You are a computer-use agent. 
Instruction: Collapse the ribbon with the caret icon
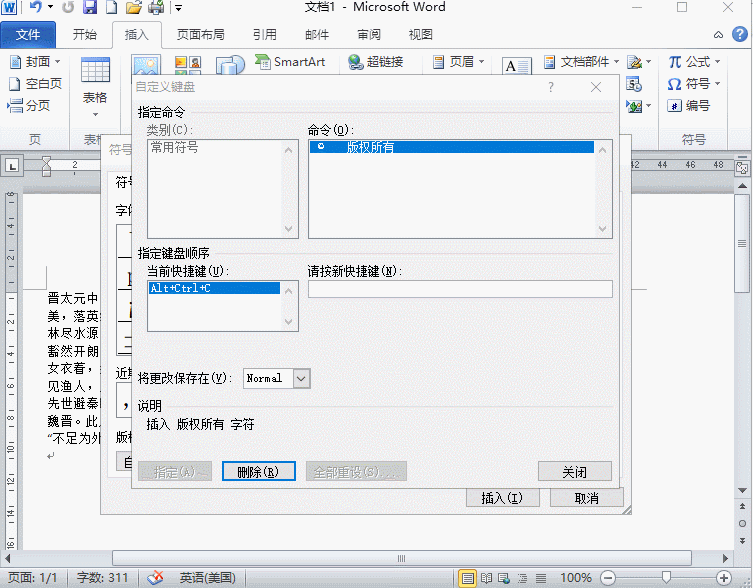pos(718,35)
